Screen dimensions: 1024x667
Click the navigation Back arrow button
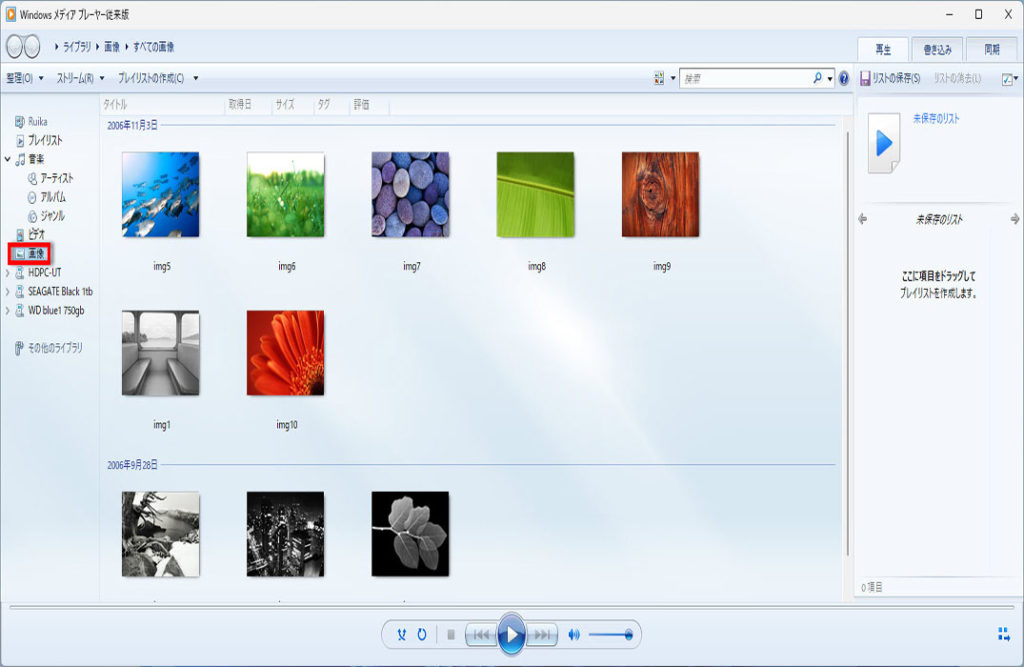pyautogui.click(x=14, y=47)
